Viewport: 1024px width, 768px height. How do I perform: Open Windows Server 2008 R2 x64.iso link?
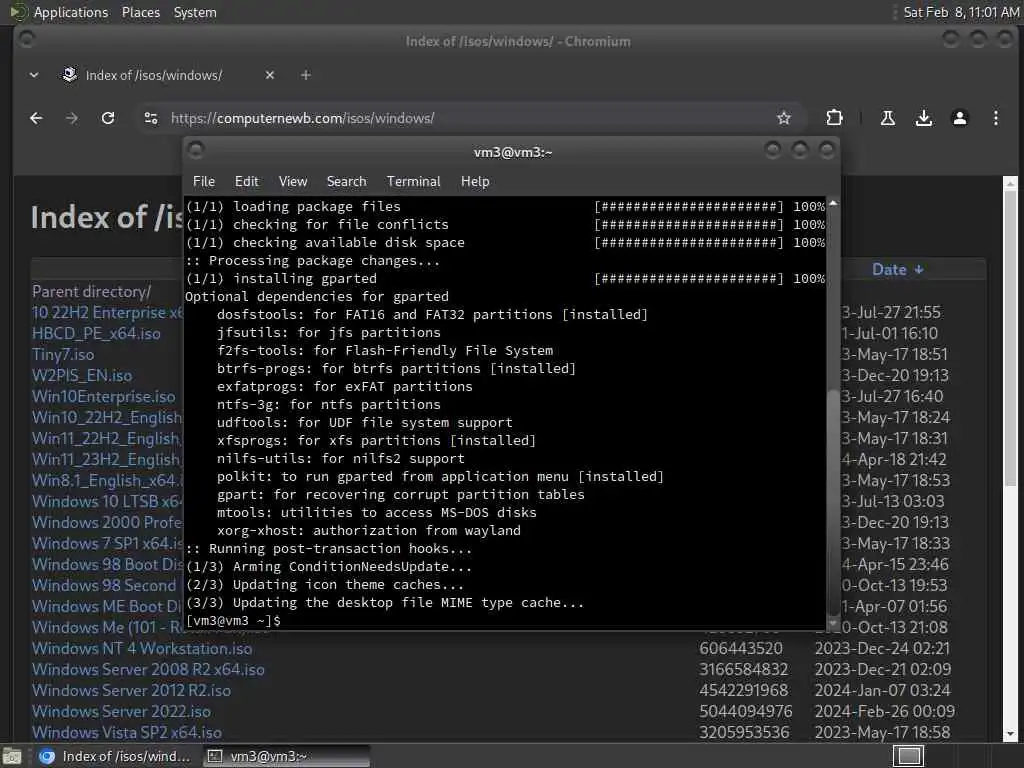[x=148, y=669]
